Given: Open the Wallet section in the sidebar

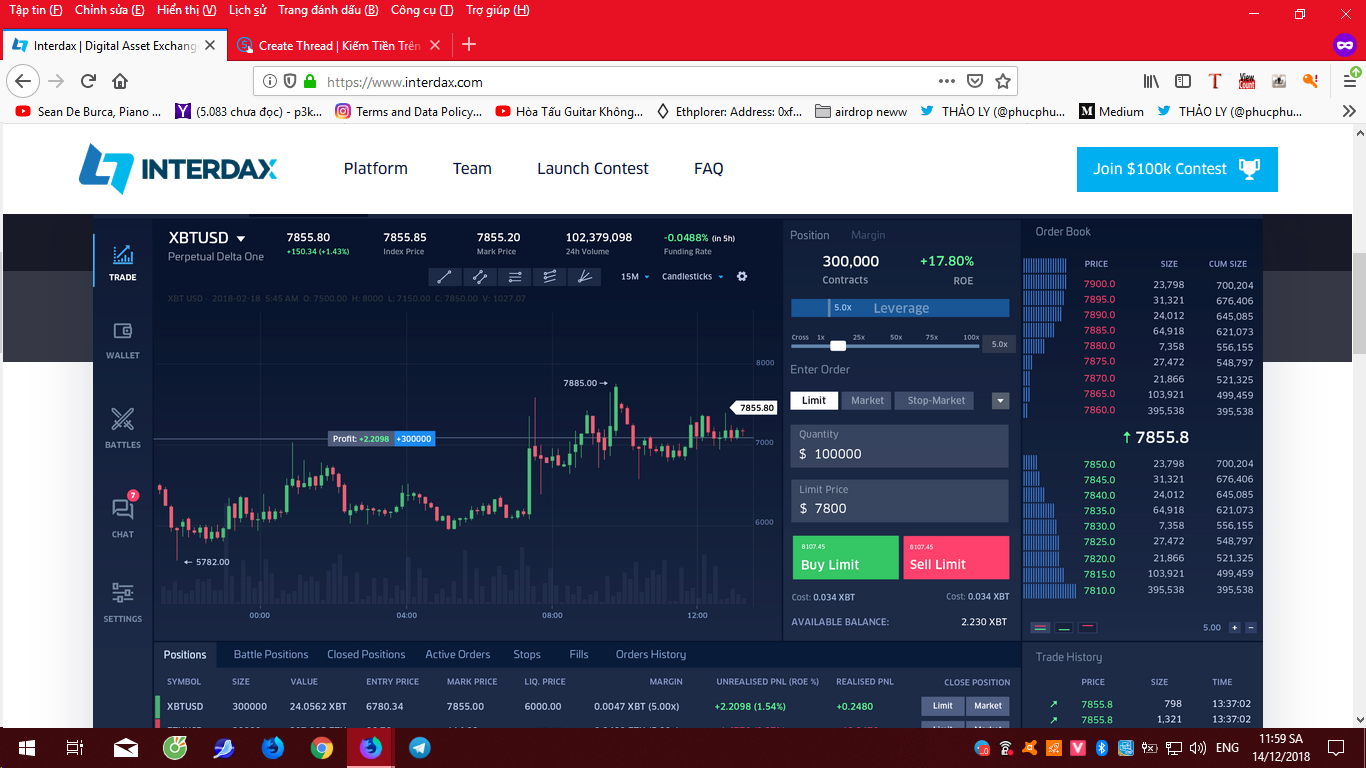Looking at the screenshot, I should pos(123,340).
